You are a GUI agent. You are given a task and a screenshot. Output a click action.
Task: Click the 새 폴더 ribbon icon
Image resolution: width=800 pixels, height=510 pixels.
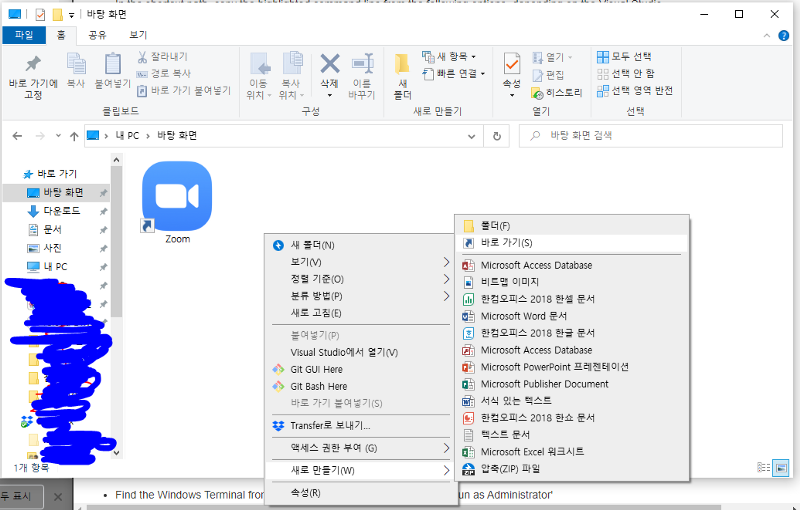(402, 64)
